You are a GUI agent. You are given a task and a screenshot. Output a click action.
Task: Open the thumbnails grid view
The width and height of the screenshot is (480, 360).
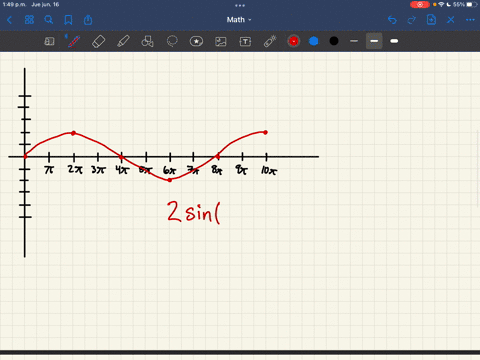point(29,20)
